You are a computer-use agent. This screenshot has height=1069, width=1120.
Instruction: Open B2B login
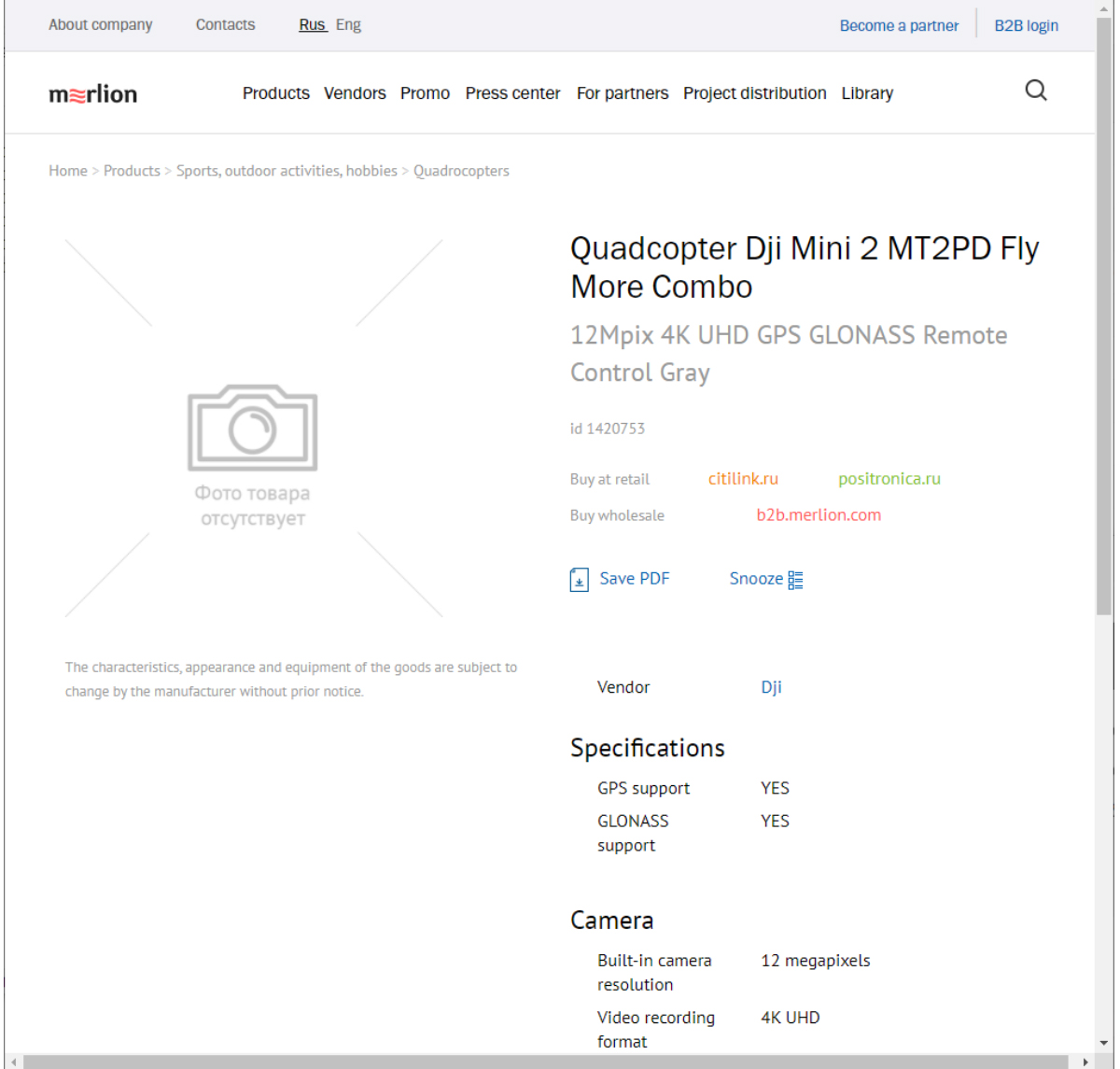point(1026,26)
